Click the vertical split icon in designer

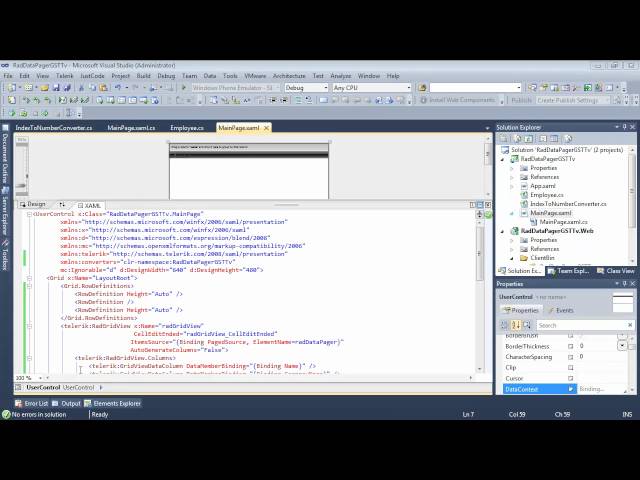pyautogui.click(x=473, y=205)
